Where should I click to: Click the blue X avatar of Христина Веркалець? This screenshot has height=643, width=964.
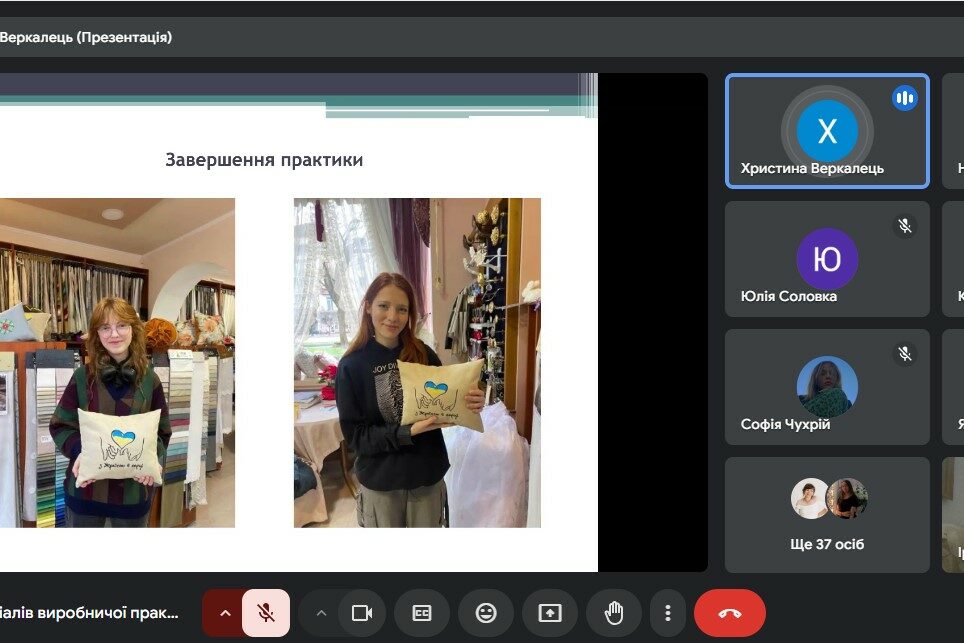click(827, 130)
